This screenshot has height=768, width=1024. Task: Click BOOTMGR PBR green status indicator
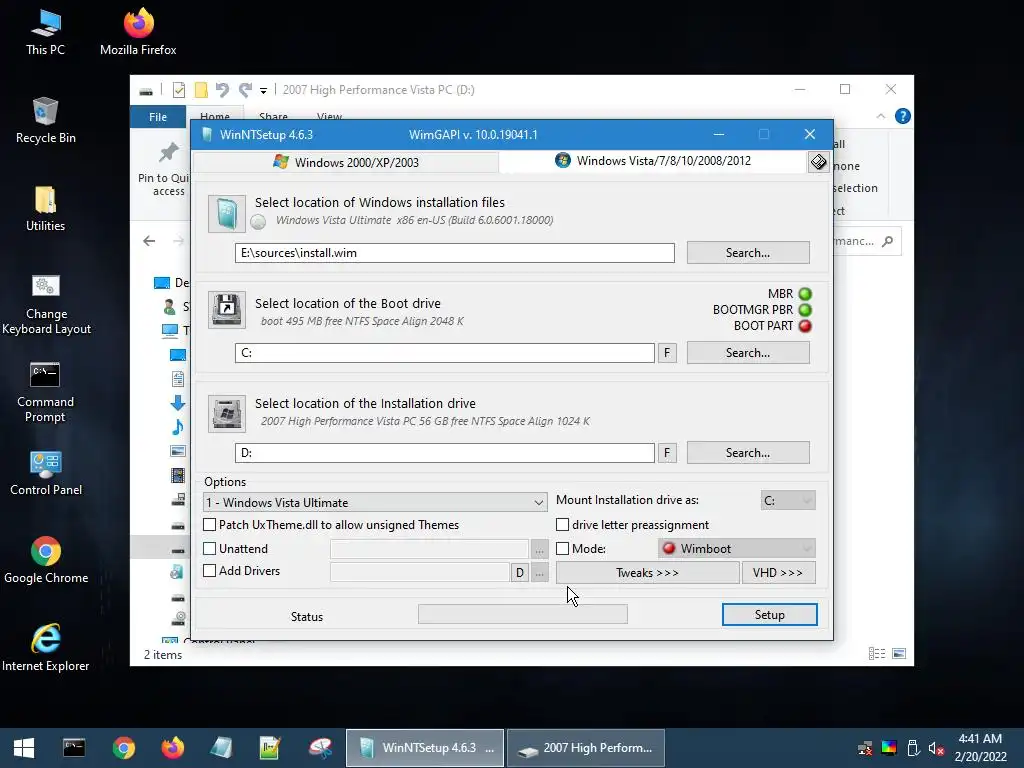(x=805, y=310)
